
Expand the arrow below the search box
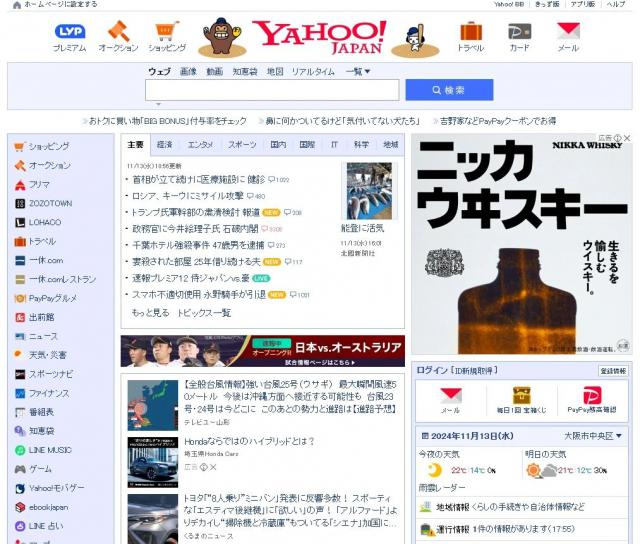click(157, 104)
